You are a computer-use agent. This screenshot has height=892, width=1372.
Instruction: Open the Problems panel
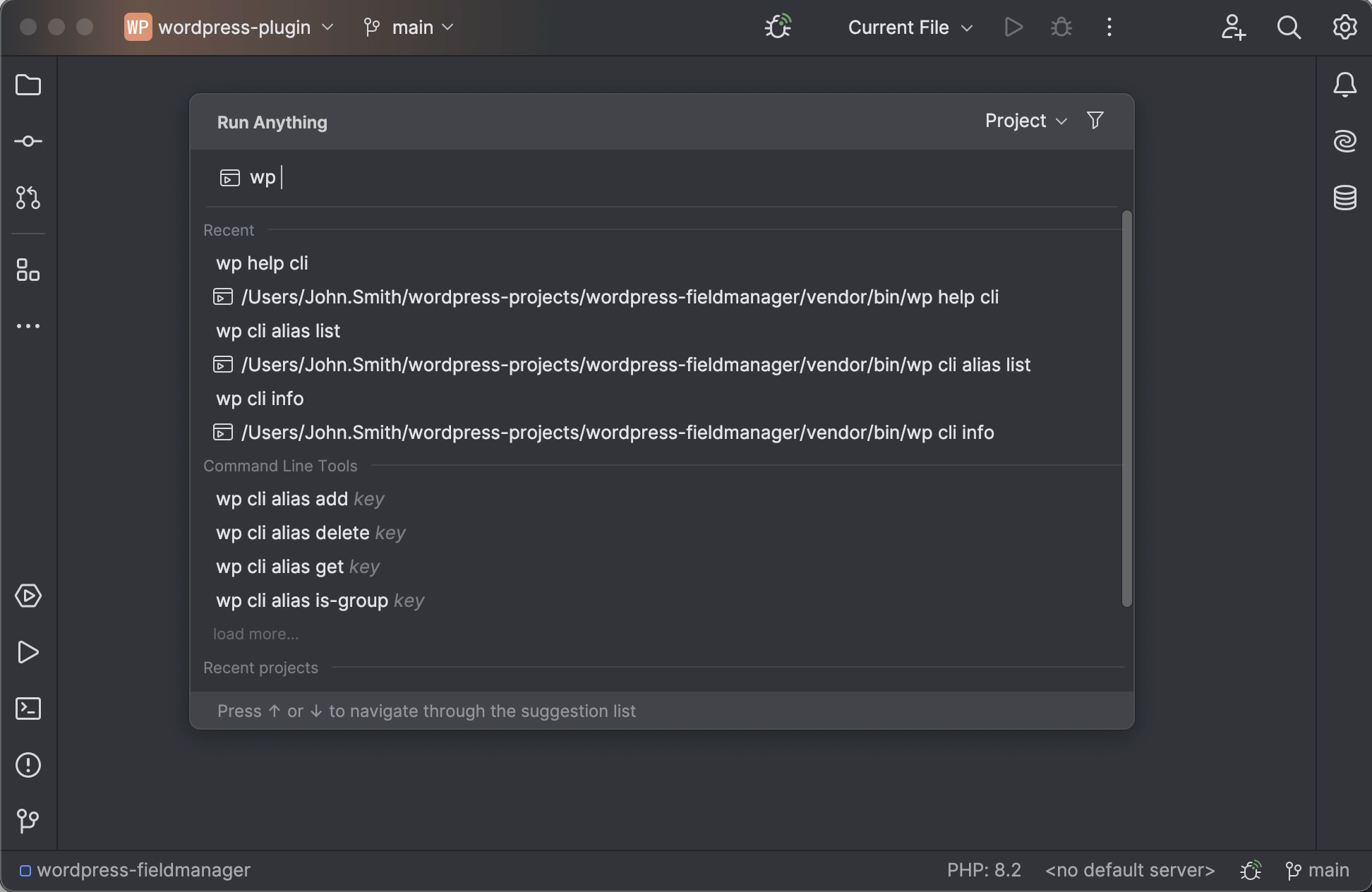click(x=28, y=766)
